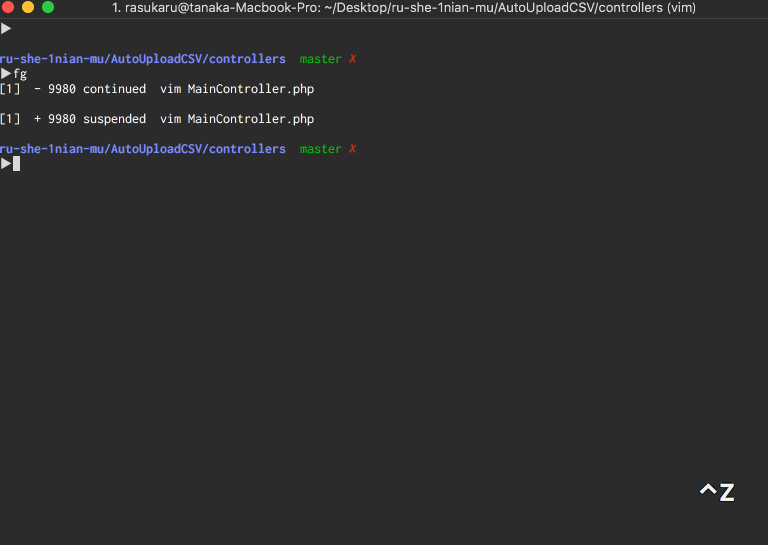
Task: Click the red X after first 'master'
Action: click(x=352, y=59)
